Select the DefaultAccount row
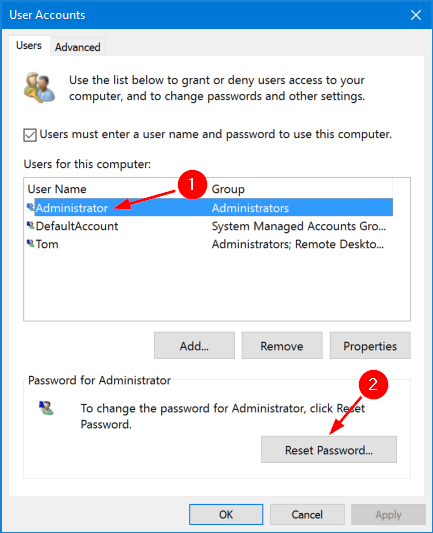 point(210,226)
